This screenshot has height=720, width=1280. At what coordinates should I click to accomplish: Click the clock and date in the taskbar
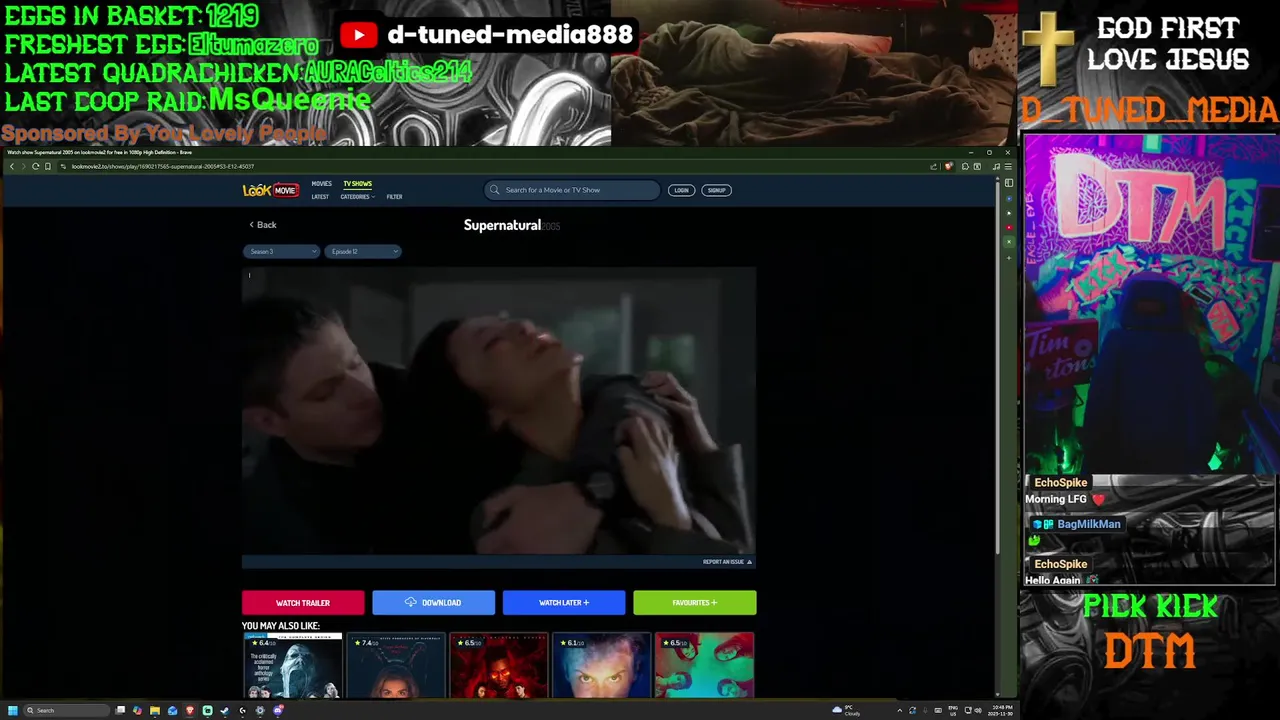(x=1002, y=710)
